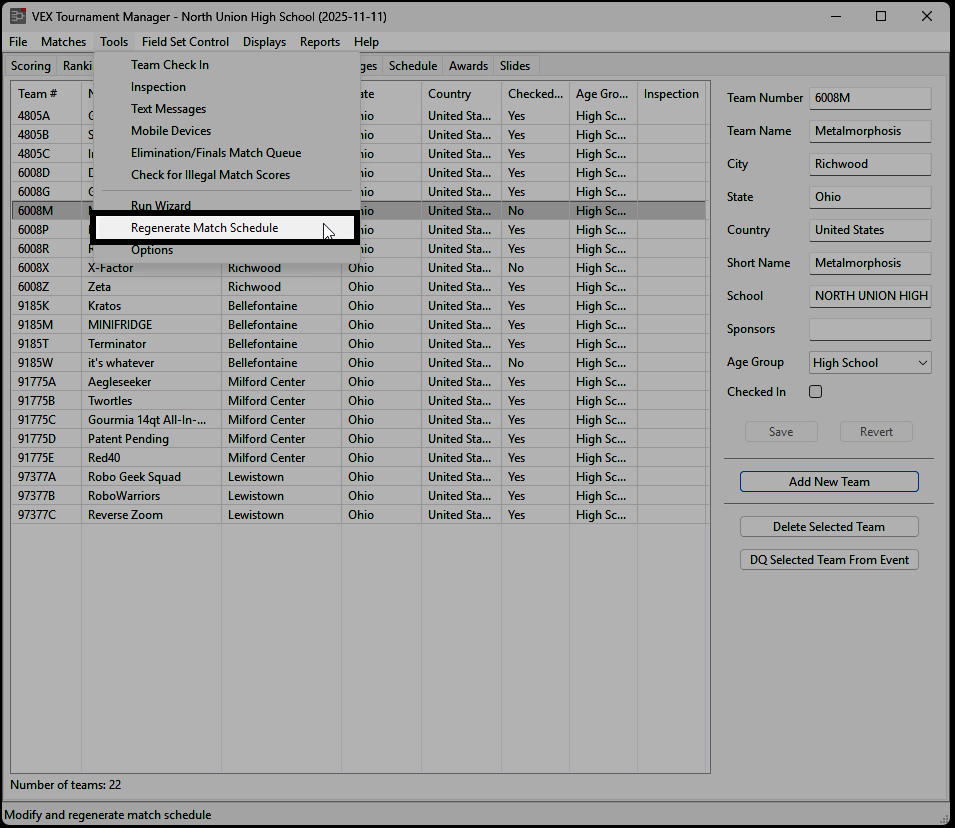Click the Team Number input field
This screenshot has height=828, width=955.
point(870,98)
